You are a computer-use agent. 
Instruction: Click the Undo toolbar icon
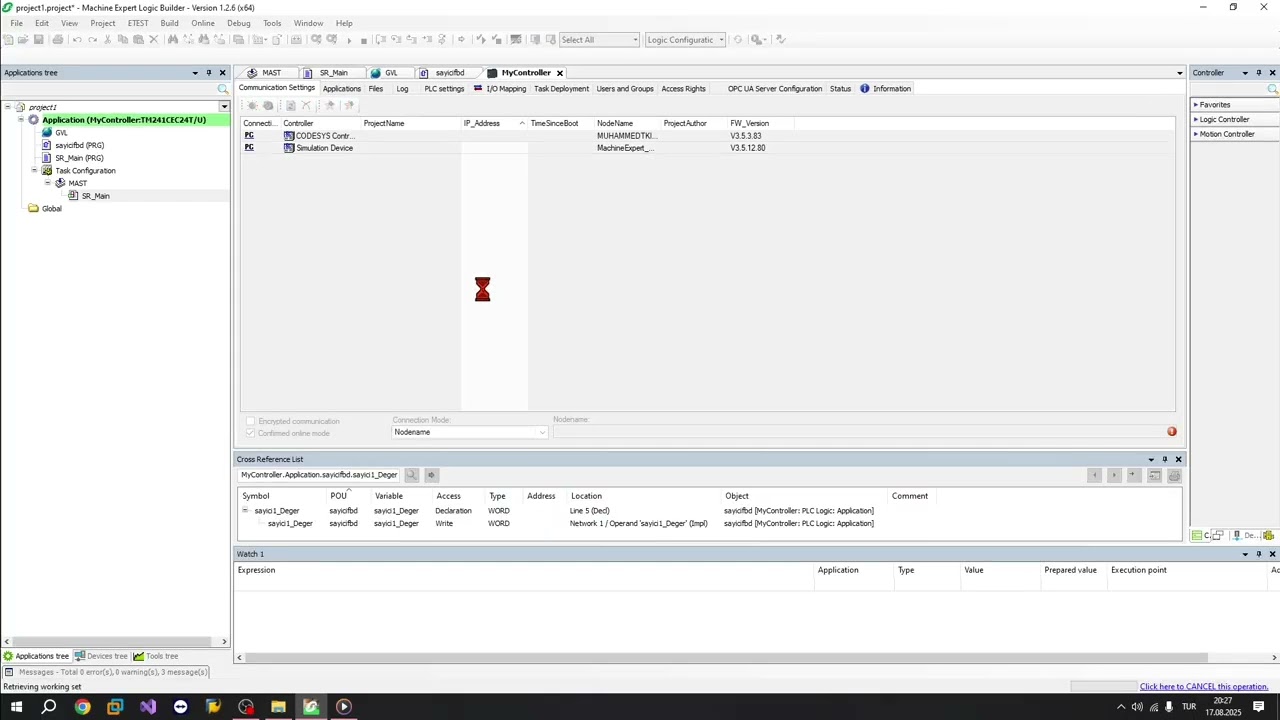[x=77, y=40]
